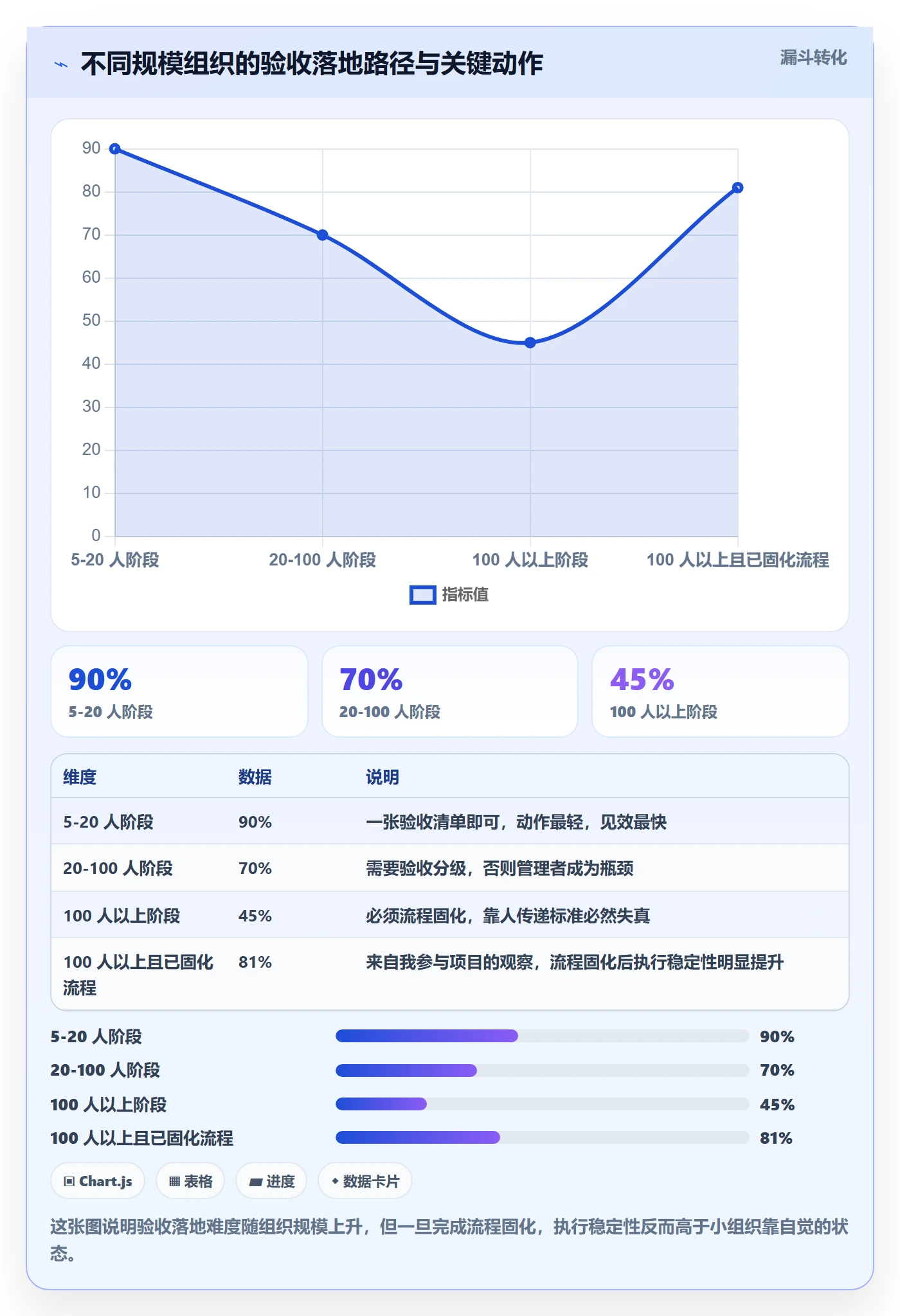Click the summary paragraph starting 这张图说明
Screen dimensions: 900x1316
(449, 1240)
